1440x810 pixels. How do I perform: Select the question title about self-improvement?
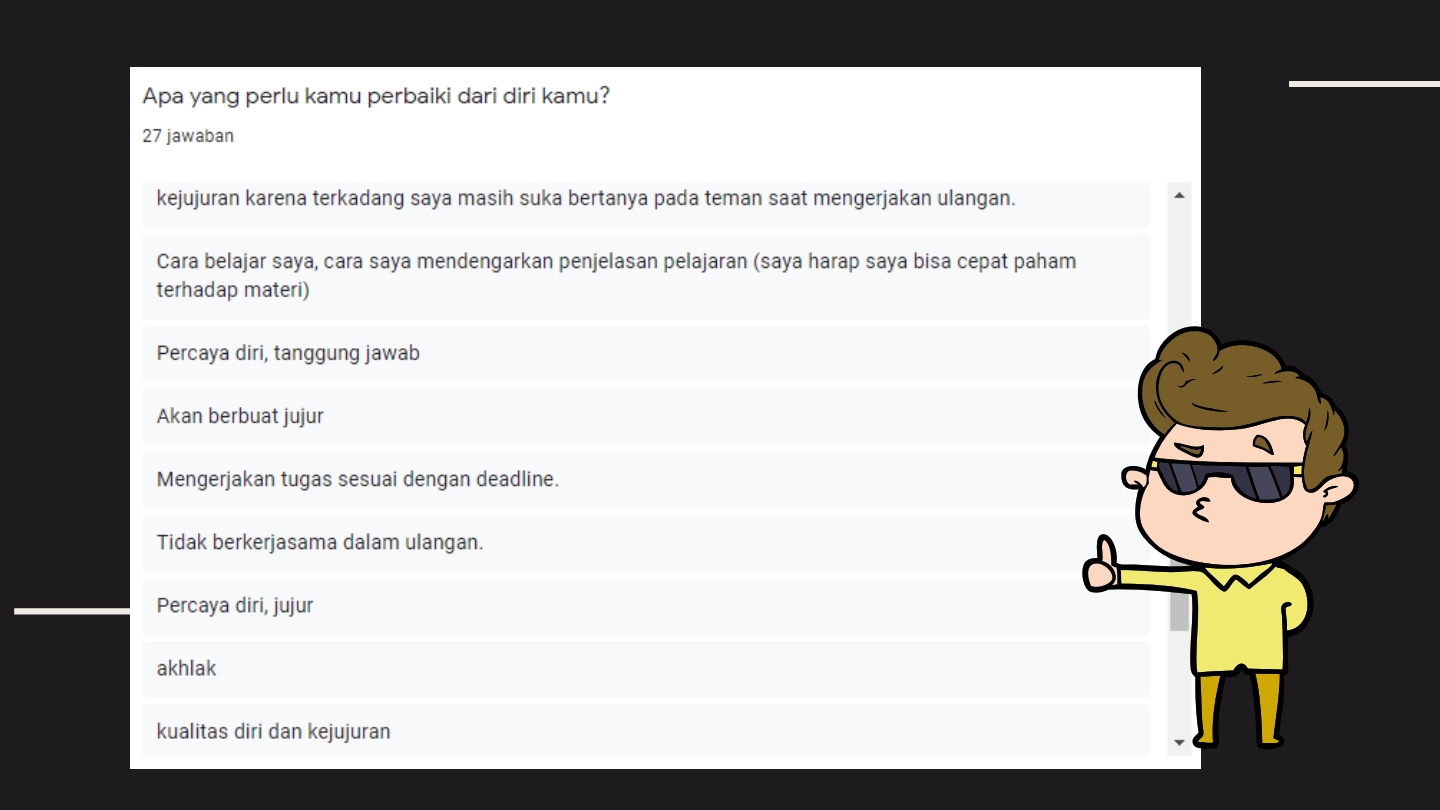(x=376, y=97)
